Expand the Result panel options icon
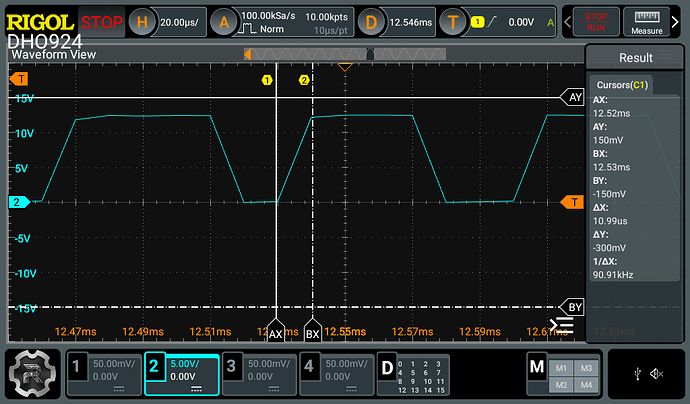The width and height of the screenshot is (690, 404). click(x=663, y=58)
